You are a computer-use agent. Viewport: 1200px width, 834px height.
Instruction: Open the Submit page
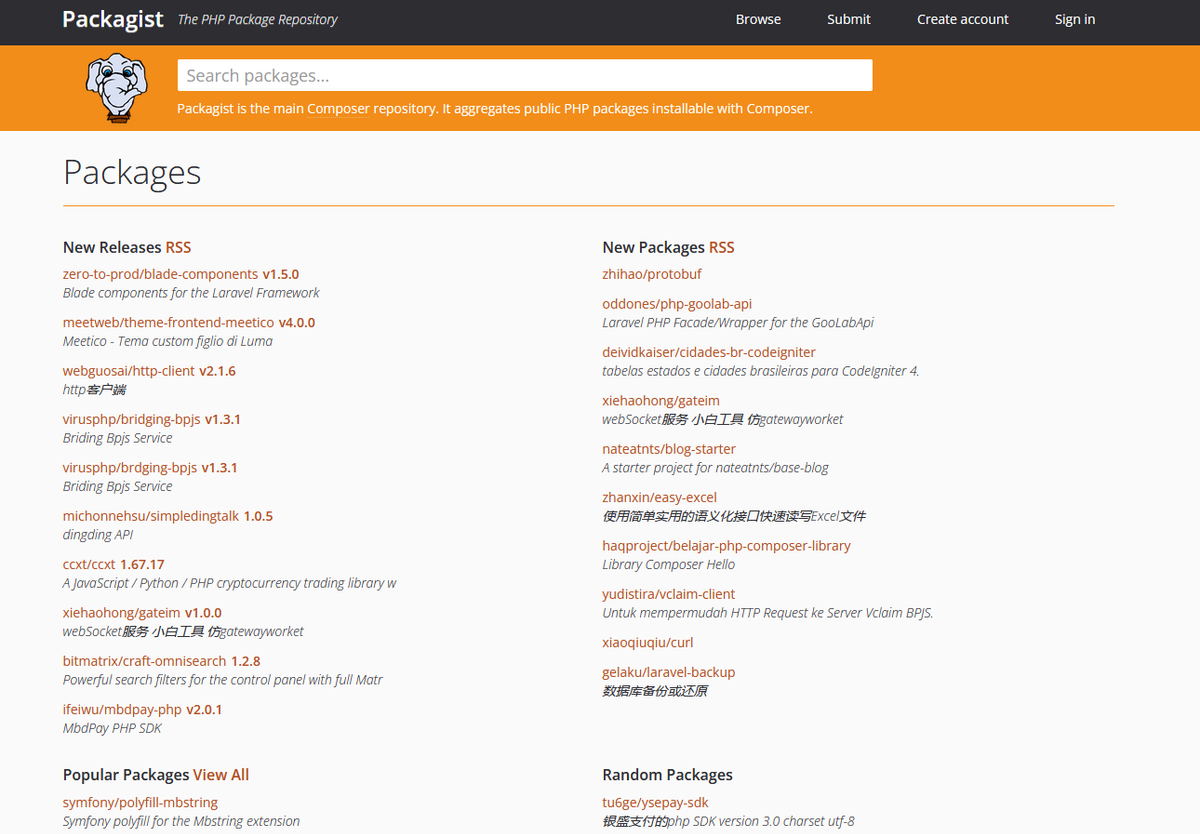click(x=849, y=19)
